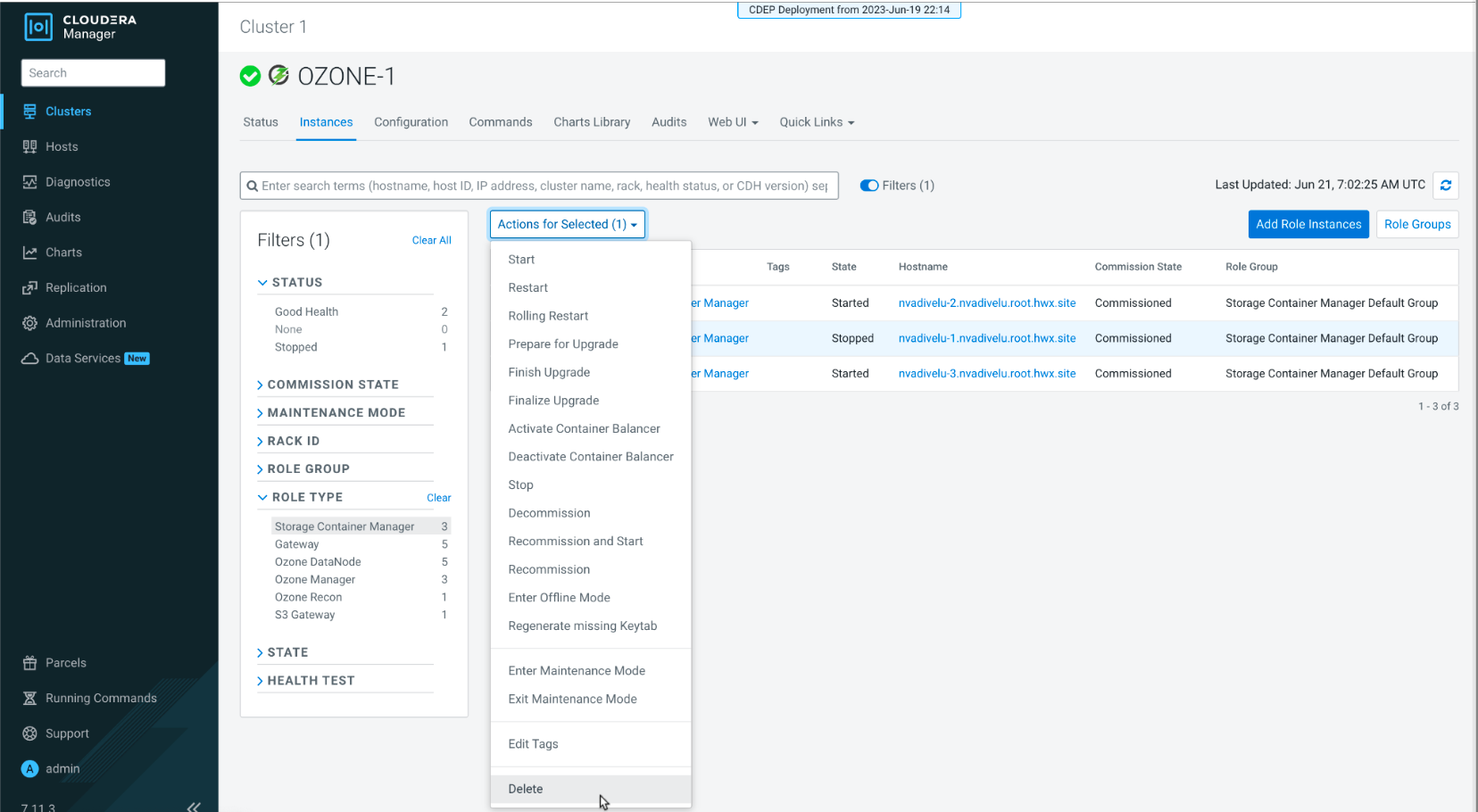
Task: Click the instance search terms field
Action: [x=544, y=186]
